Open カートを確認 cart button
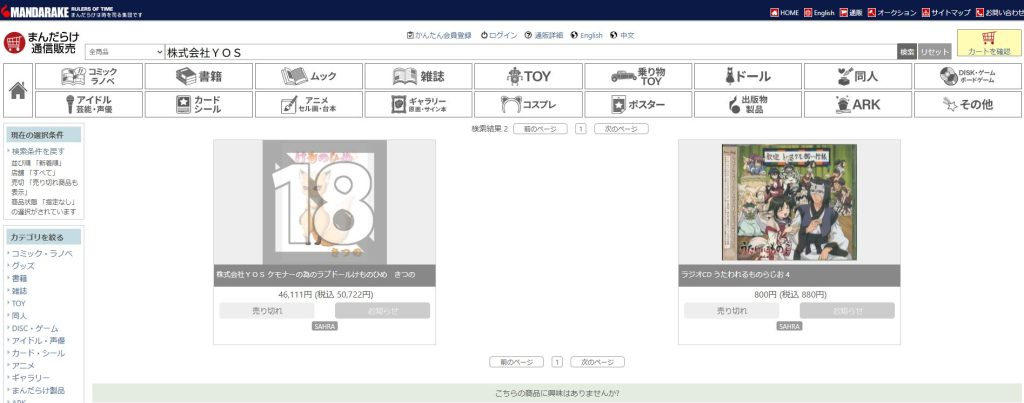The width and height of the screenshot is (1024, 403). (989, 43)
